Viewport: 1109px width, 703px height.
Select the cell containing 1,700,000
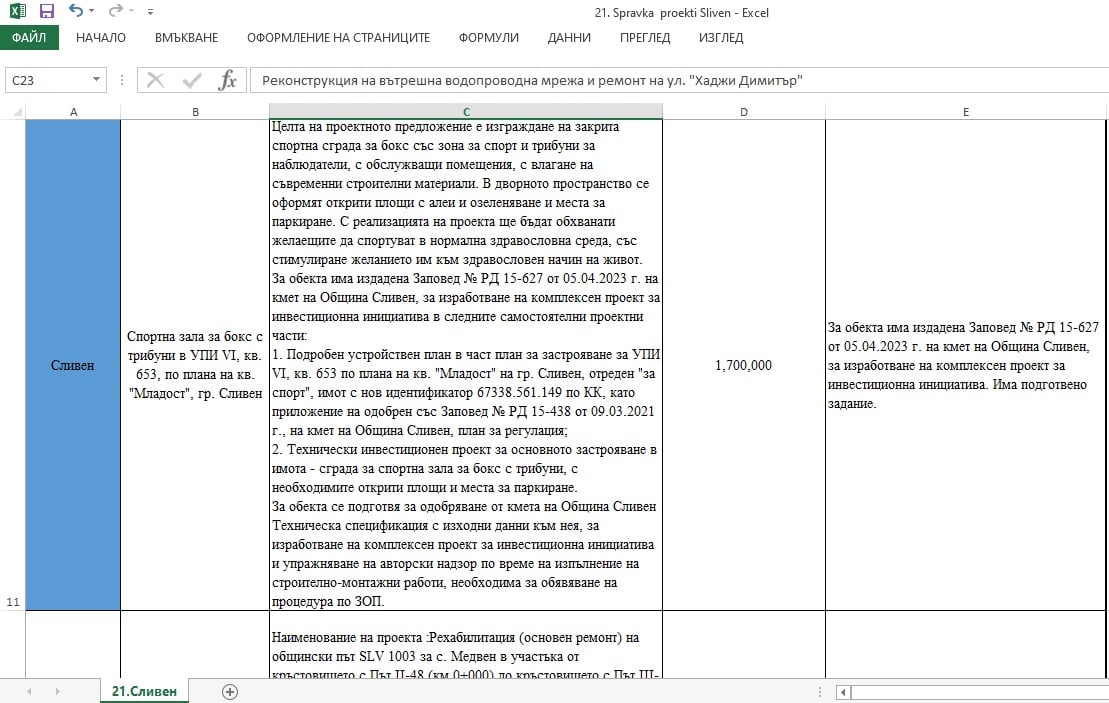pos(744,366)
